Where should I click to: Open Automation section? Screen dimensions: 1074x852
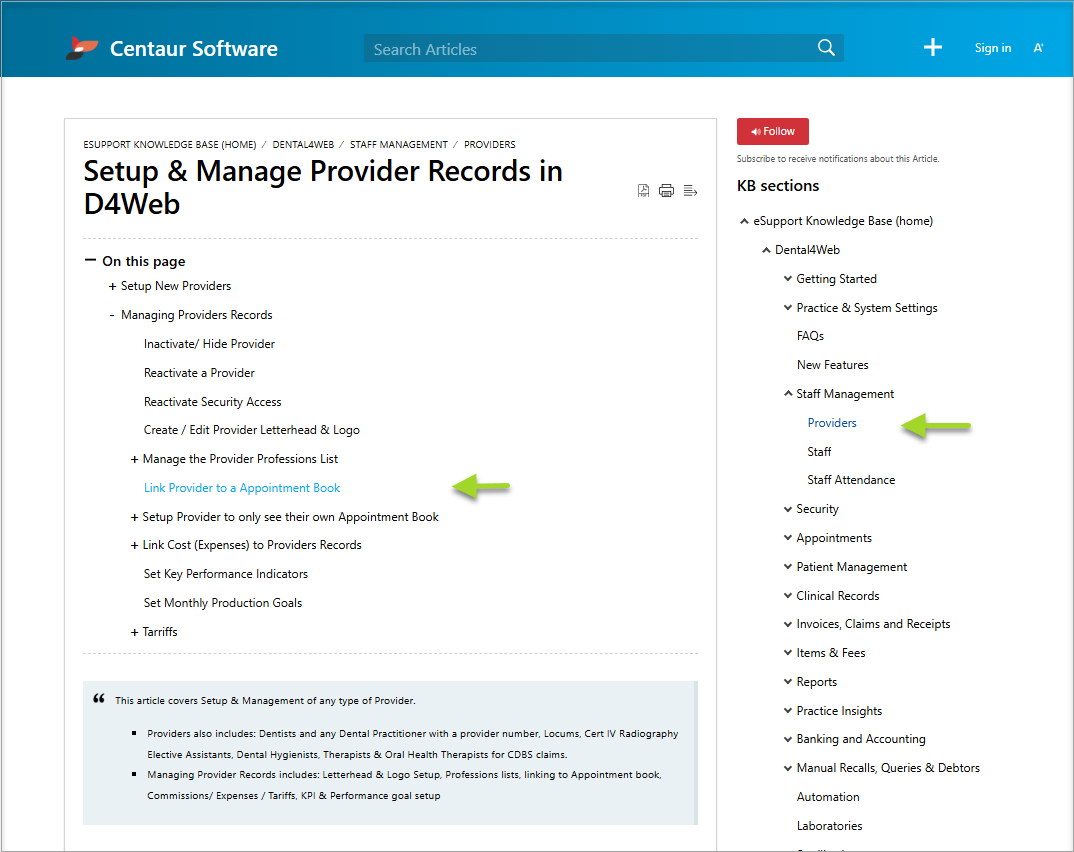tap(827, 797)
